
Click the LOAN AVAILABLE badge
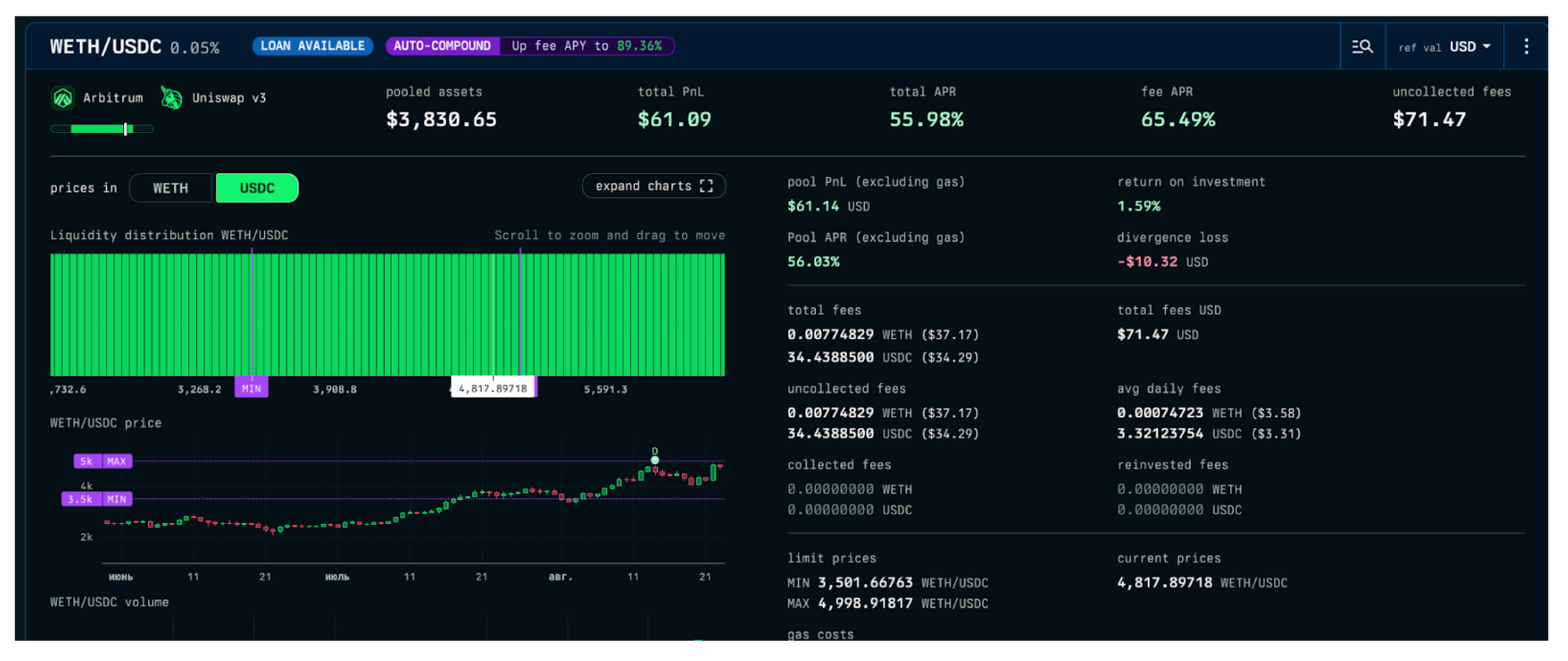point(312,46)
